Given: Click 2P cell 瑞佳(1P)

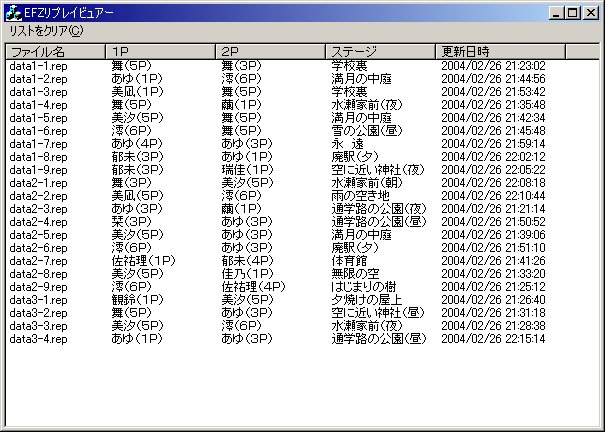Looking at the screenshot, I should coord(247,170).
